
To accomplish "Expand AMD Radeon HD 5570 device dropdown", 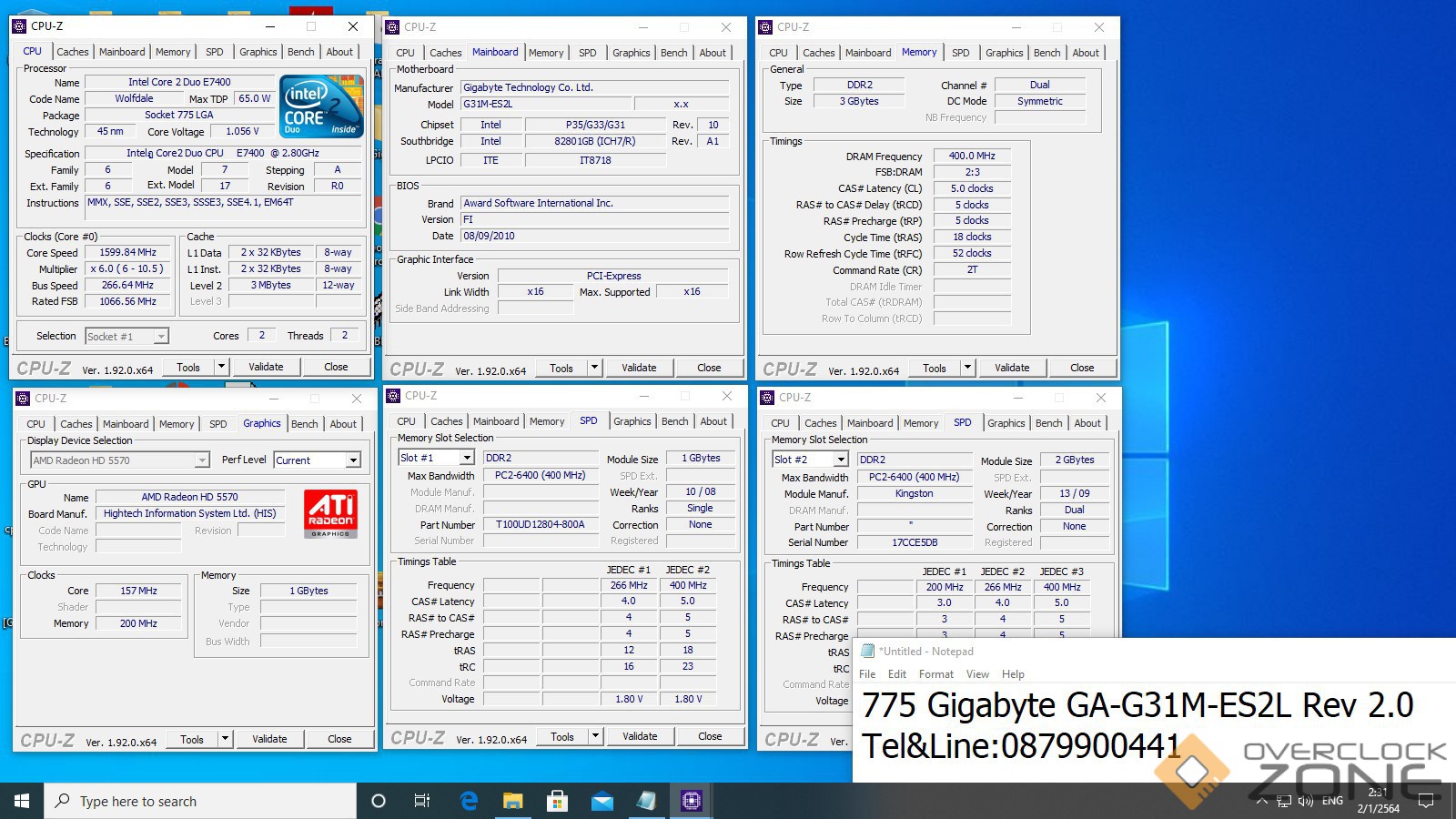I will (202, 460).
